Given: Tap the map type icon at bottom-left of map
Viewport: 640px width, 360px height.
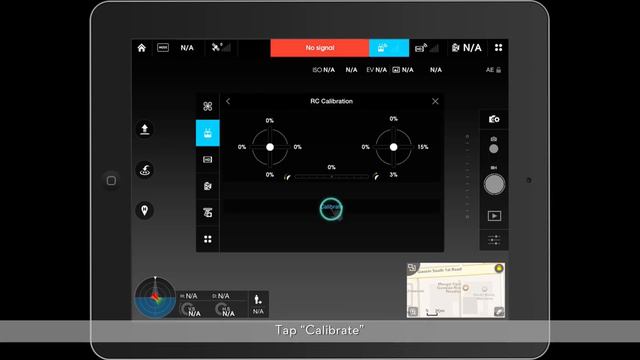Looking at the screenshot, I should coord(413,312).
